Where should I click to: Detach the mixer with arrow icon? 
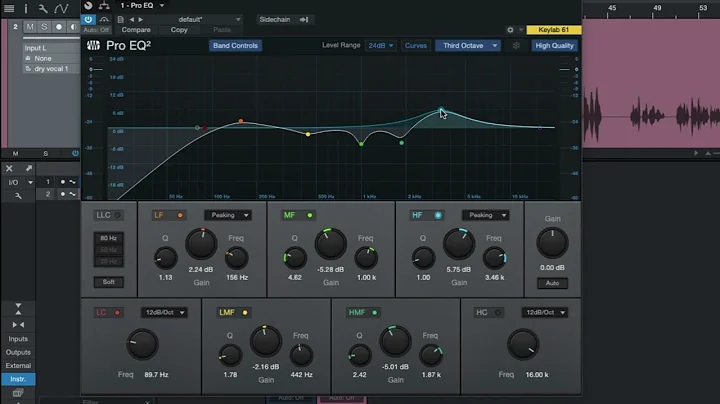click(28, 168)
